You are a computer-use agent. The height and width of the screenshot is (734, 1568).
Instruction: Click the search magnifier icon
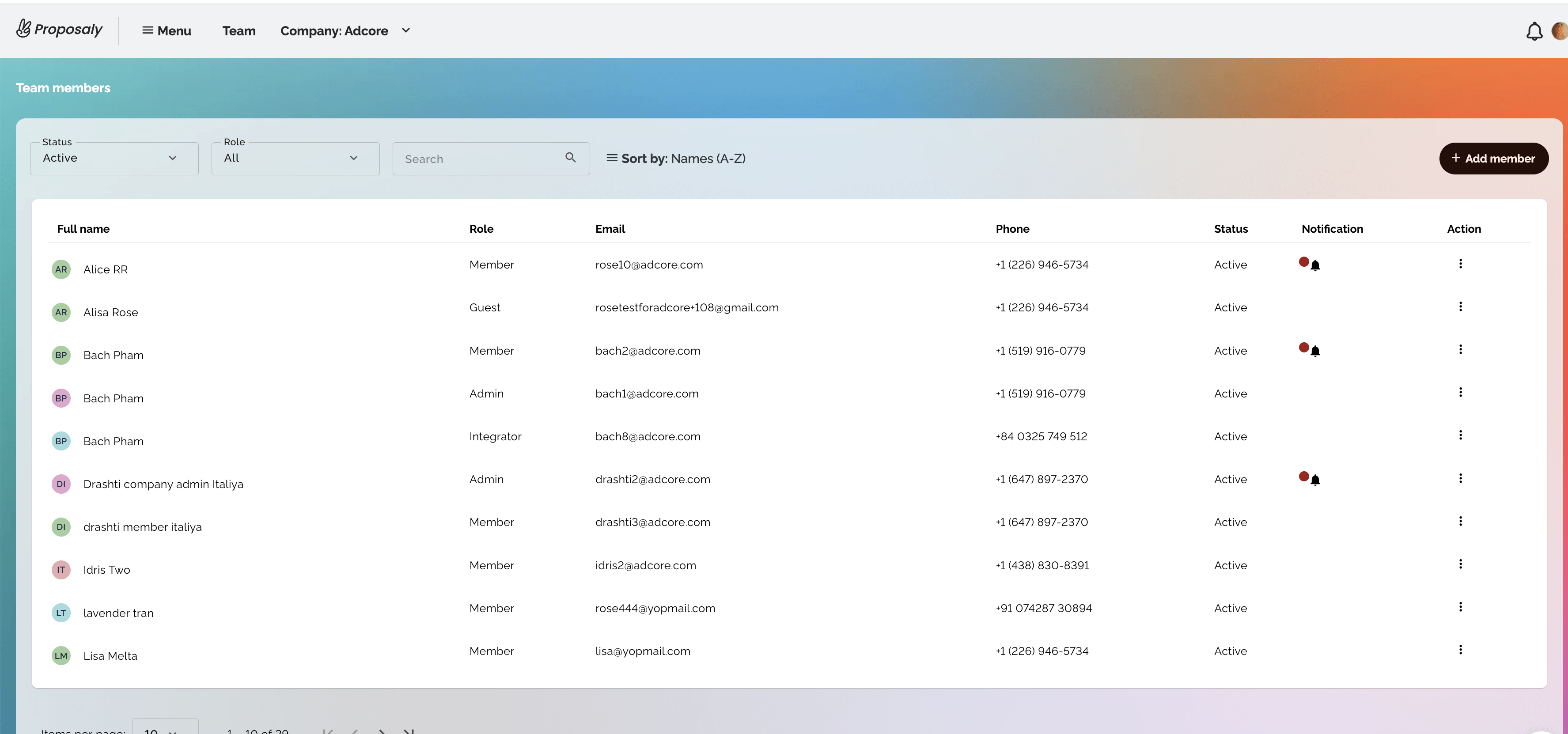[x=570, y=158]
